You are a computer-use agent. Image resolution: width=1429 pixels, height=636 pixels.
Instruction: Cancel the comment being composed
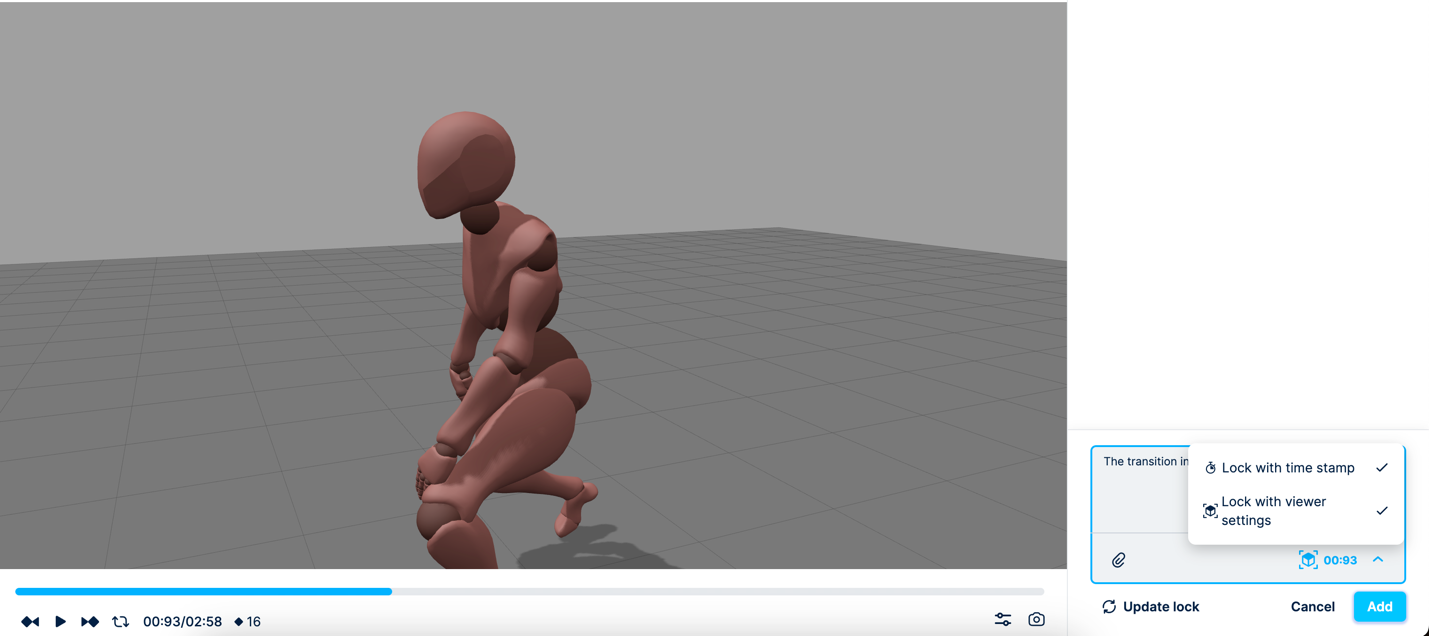click(1312, 606)
